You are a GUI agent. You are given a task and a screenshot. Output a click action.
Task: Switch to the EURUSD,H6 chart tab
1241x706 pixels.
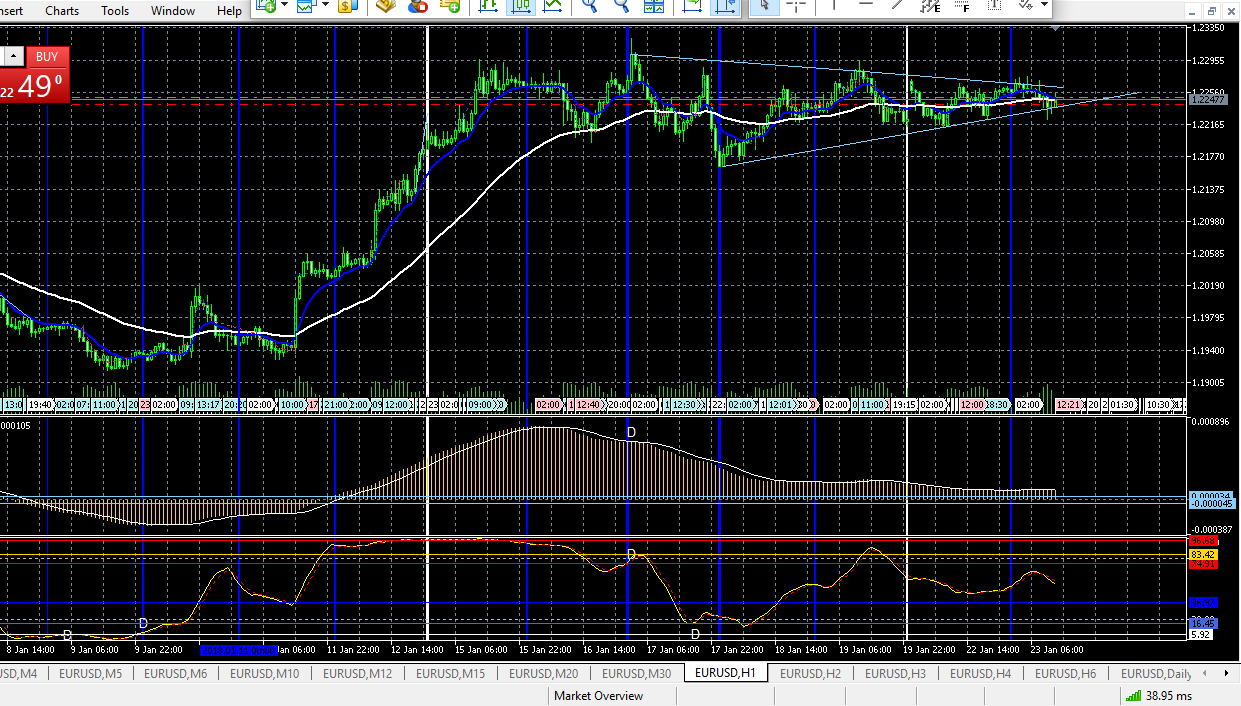[1066, 674]
